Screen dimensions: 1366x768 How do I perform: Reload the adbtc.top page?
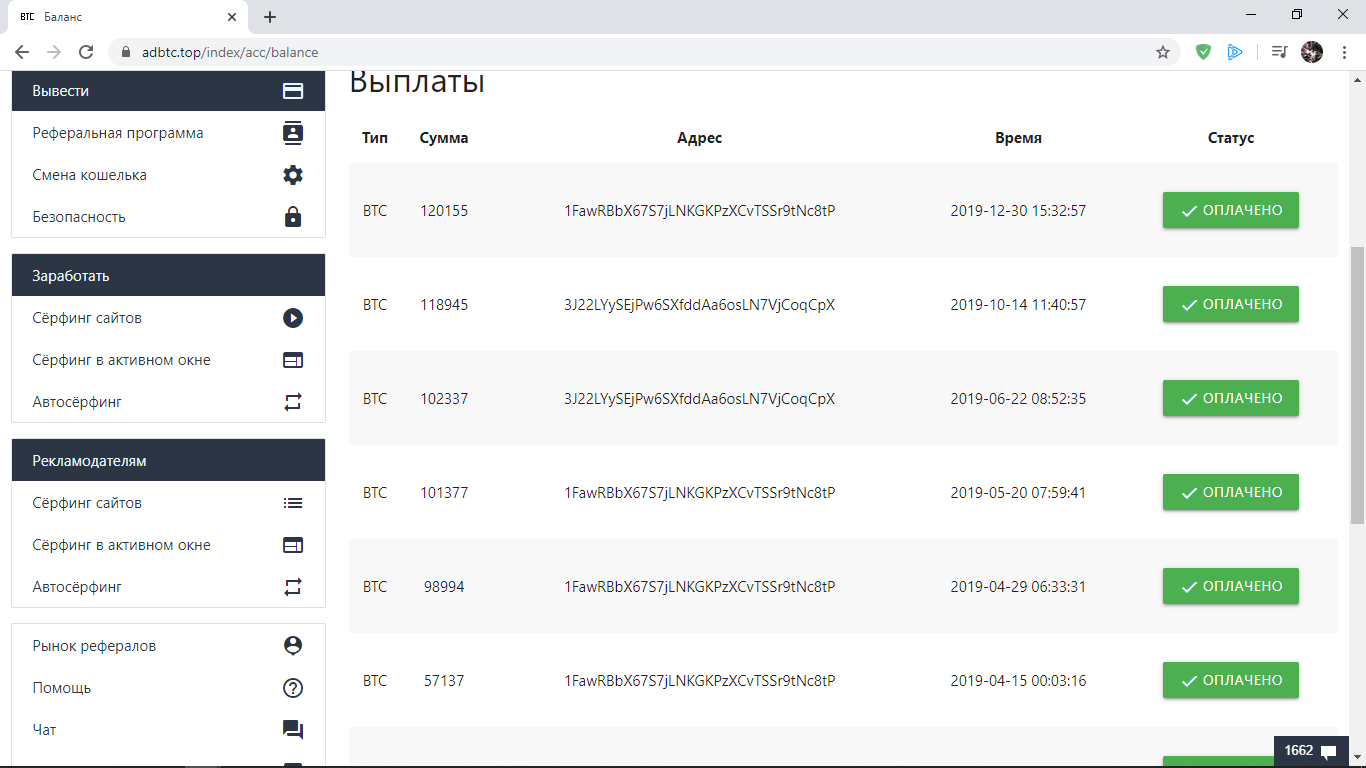[86, 52]
